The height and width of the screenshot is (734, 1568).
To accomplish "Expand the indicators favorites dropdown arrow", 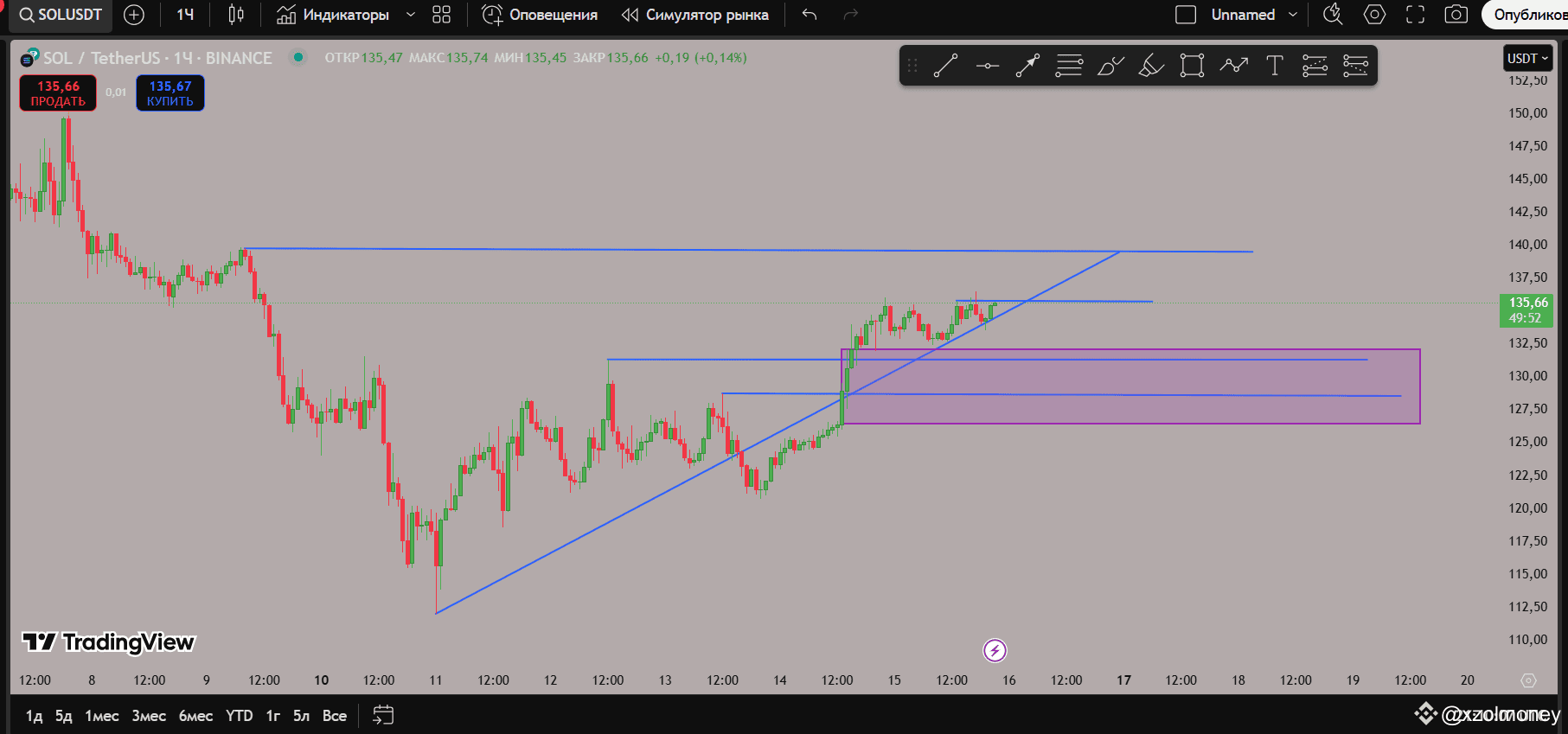I will pos(411,15).
